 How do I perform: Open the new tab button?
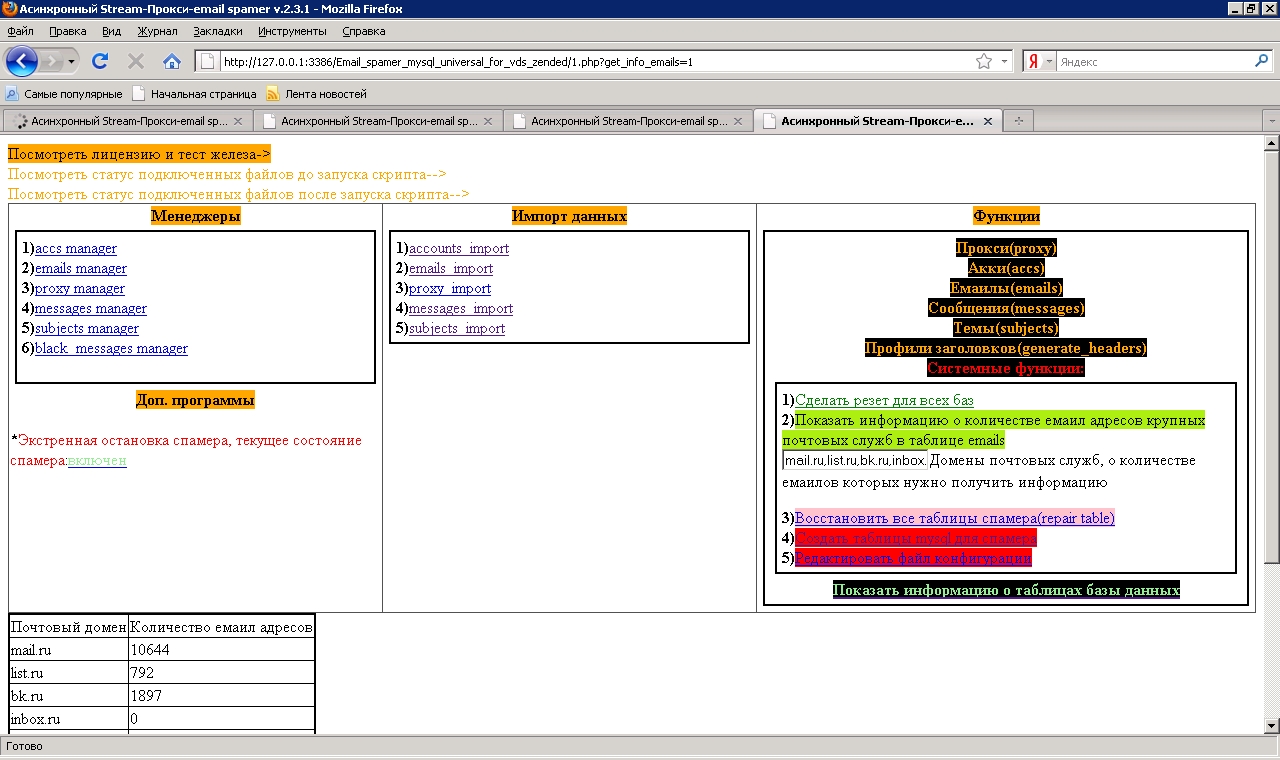[x=1018, y=120]
